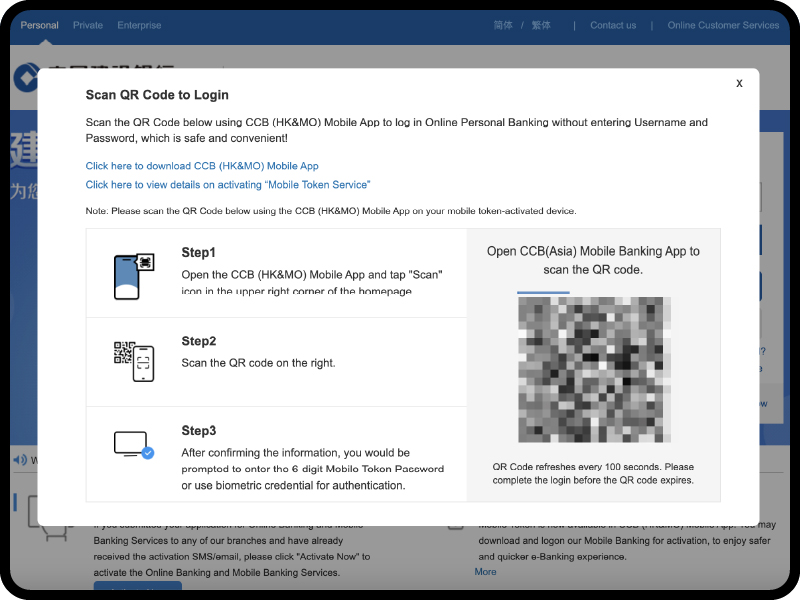Viewport: 800px width, 600px height.
Task: Select the Personal tab in top bar
Action: (x=39, y=25)
